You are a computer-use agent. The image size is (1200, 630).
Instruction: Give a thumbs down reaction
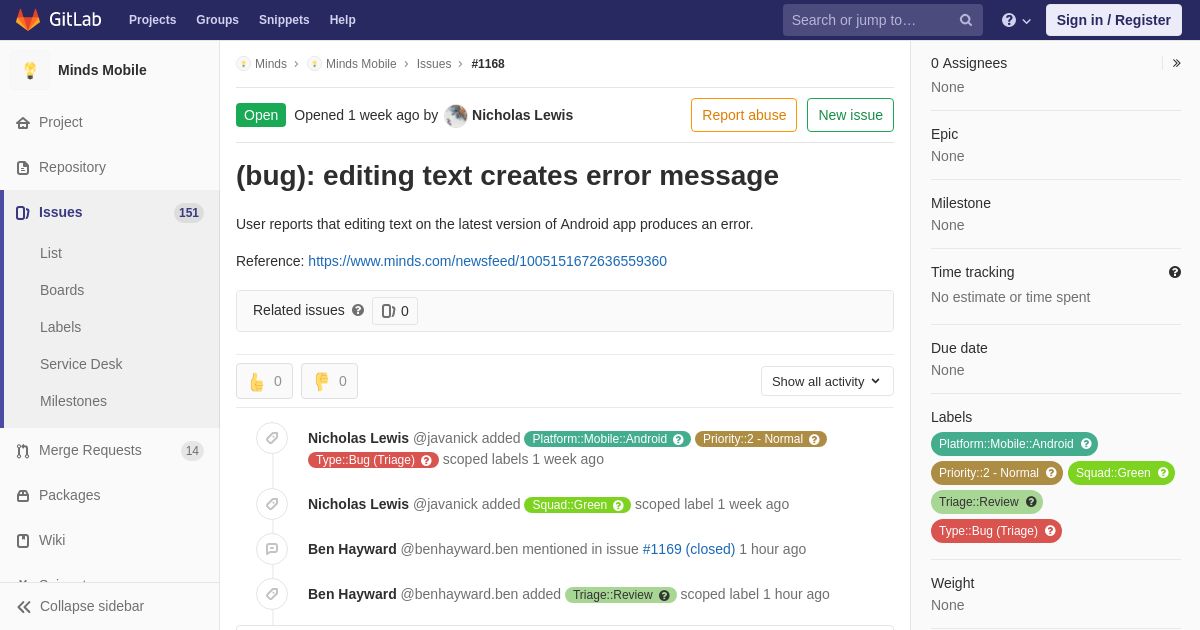point(329,381)
